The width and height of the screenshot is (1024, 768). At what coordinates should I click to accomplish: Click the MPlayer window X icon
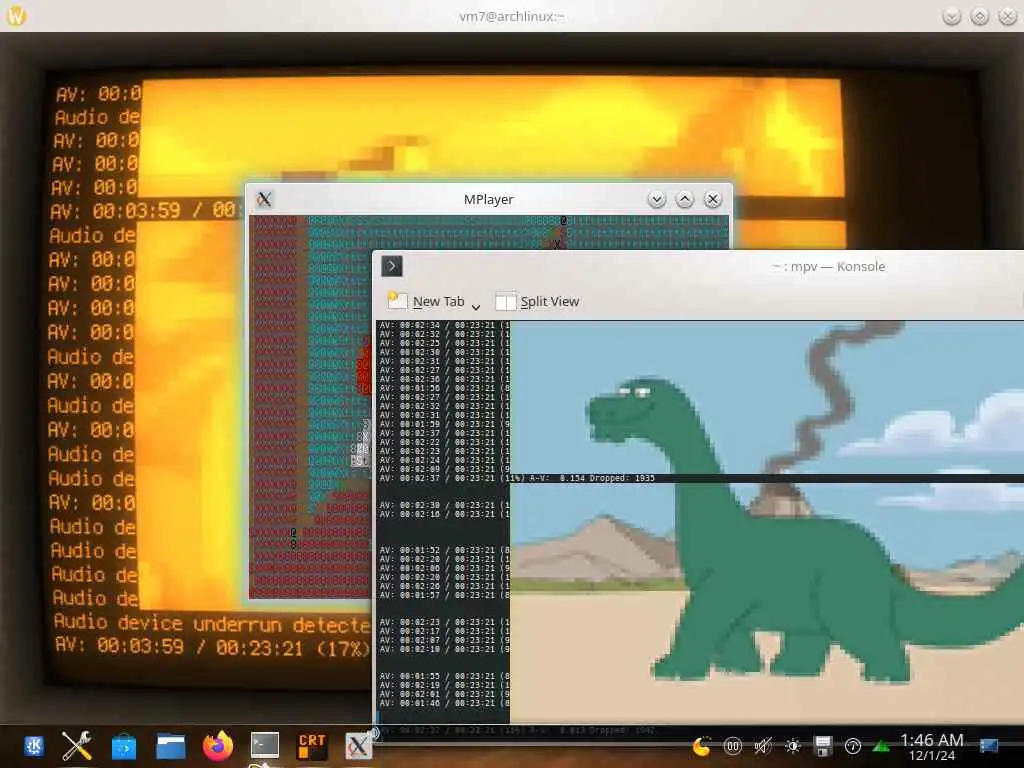click(x=264, y=199)
